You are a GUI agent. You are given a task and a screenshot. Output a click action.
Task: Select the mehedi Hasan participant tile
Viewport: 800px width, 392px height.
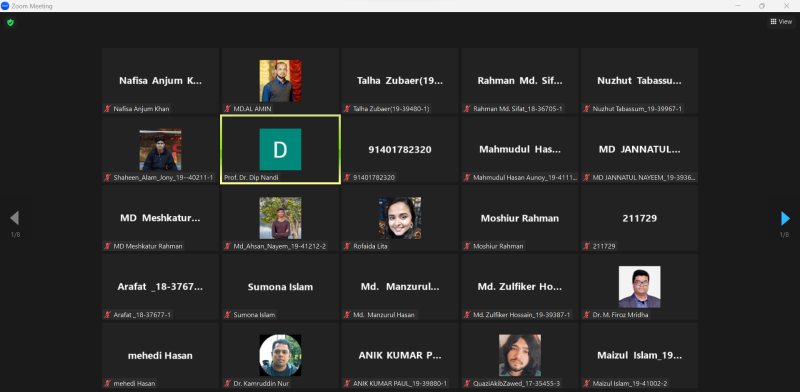tap(160, 355)
